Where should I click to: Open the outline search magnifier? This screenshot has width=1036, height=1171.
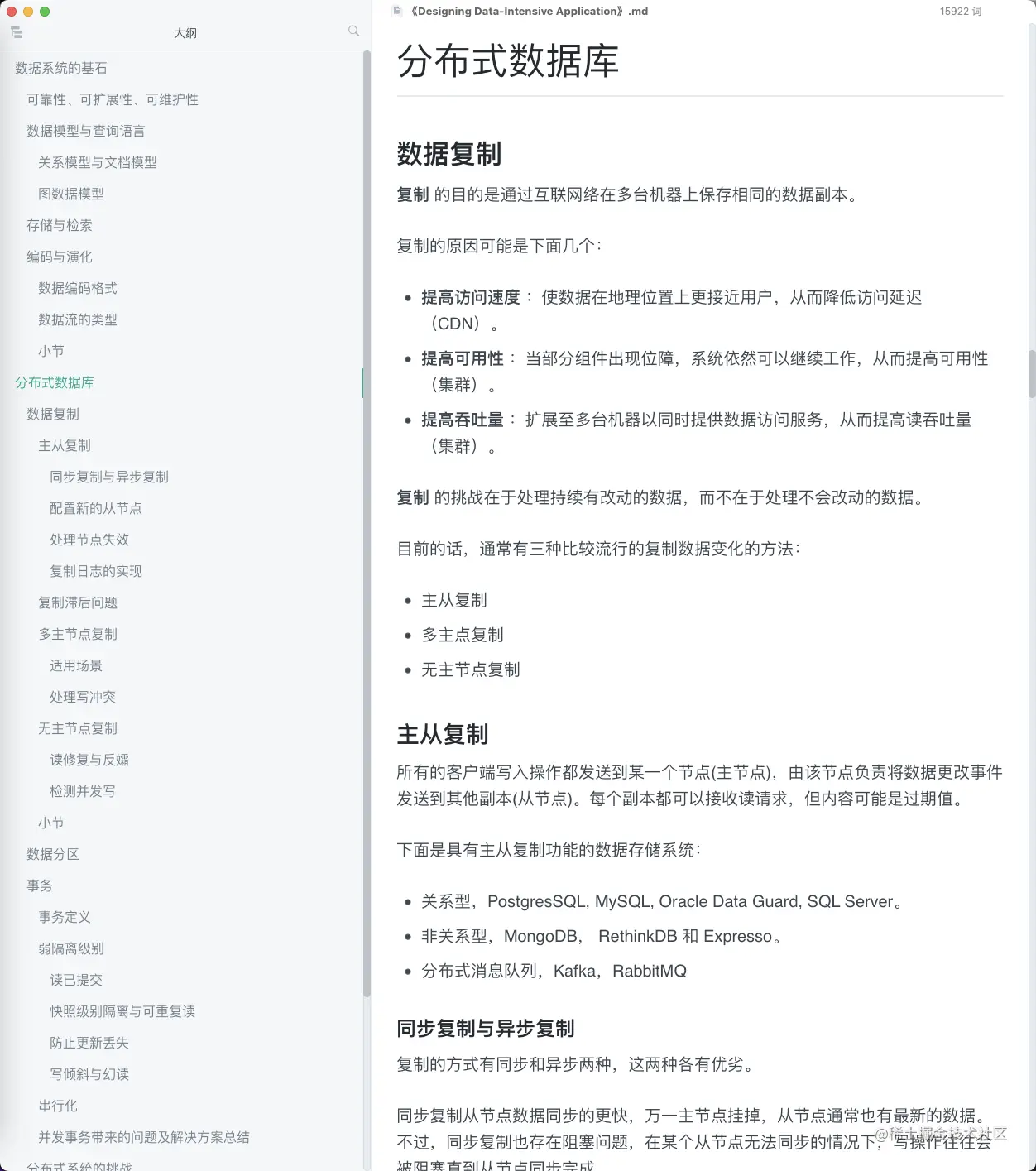click(354, 31)
